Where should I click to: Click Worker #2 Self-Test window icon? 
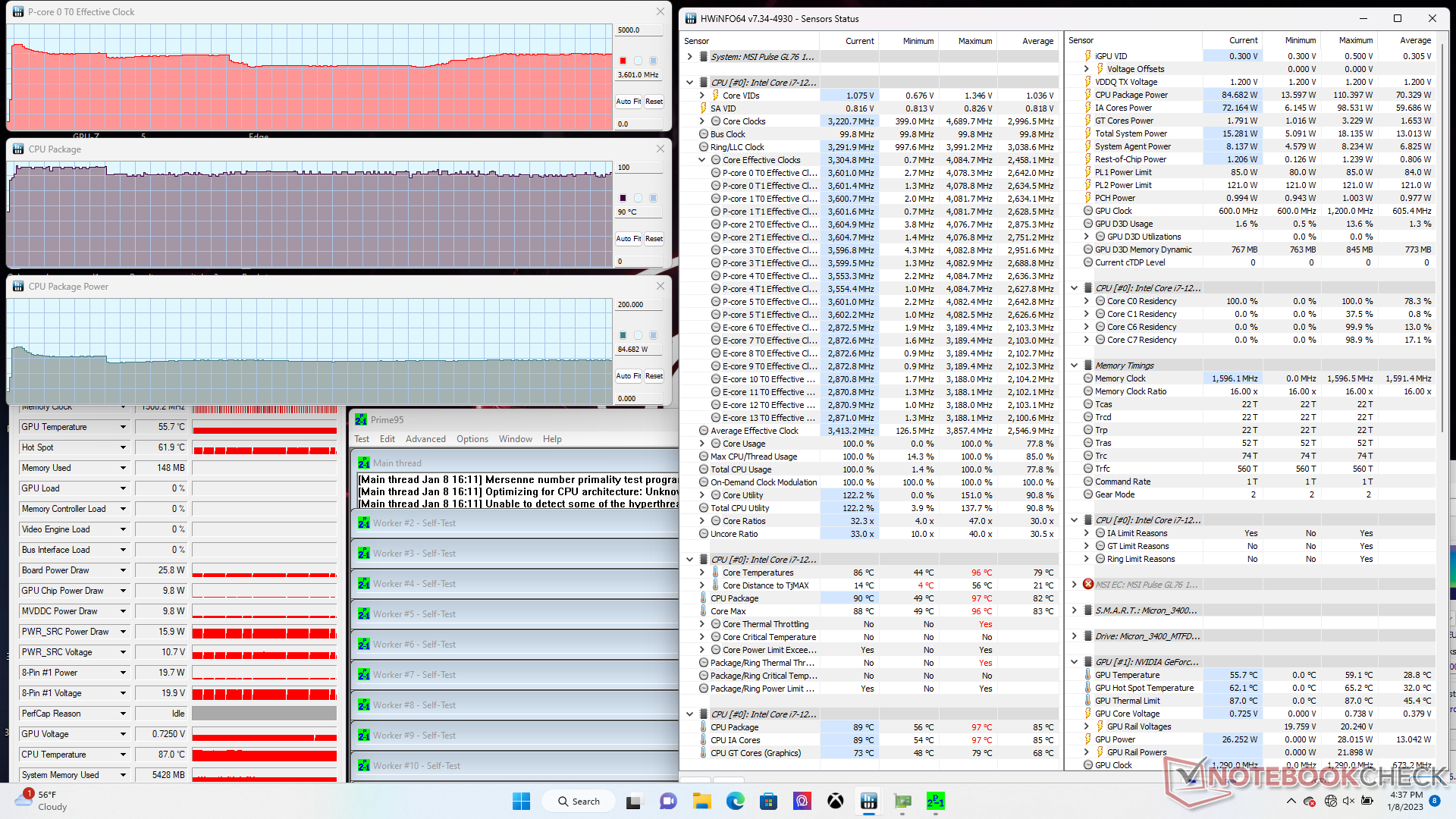[x=364, y=523]
